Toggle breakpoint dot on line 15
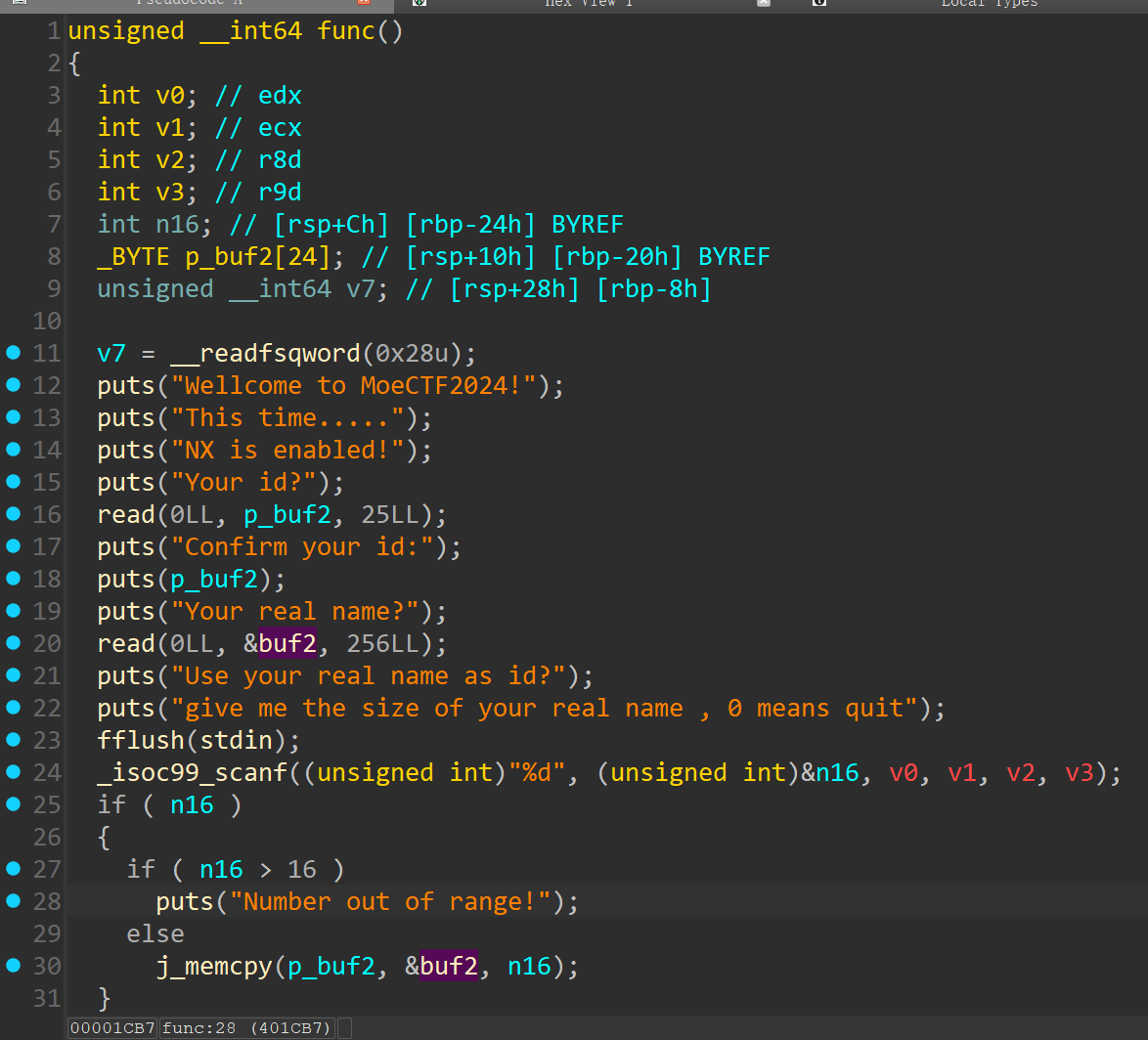Viewport: 1148px width, 1040px height. (x=13, y=482)
